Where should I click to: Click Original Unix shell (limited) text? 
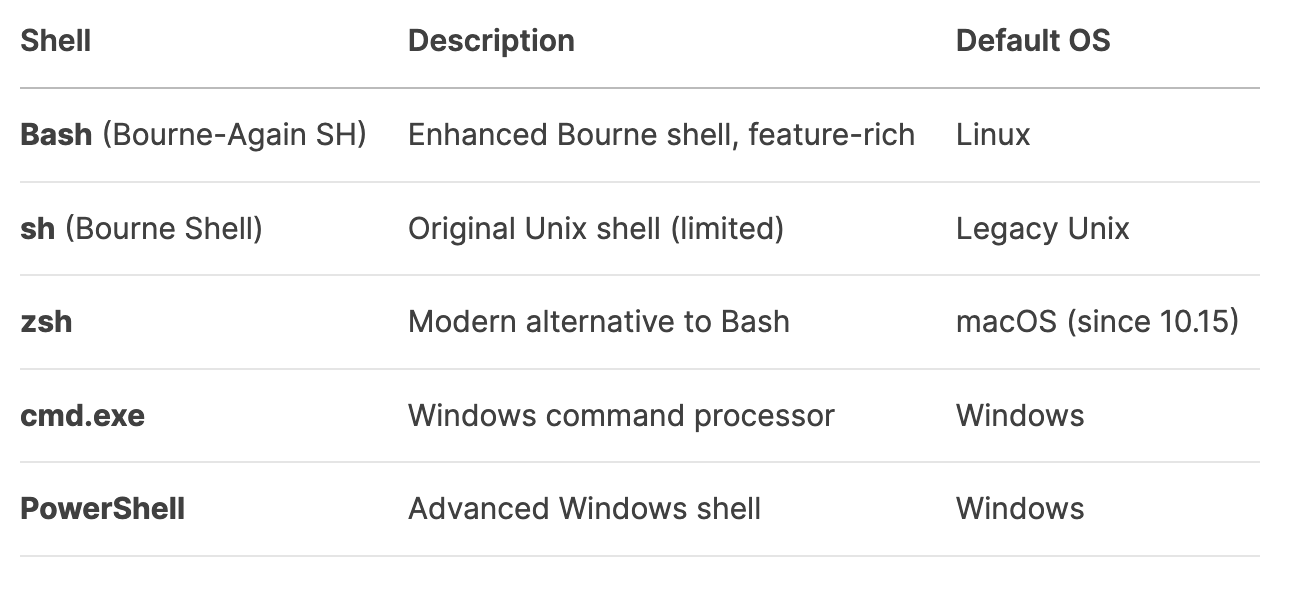[596, 229]
